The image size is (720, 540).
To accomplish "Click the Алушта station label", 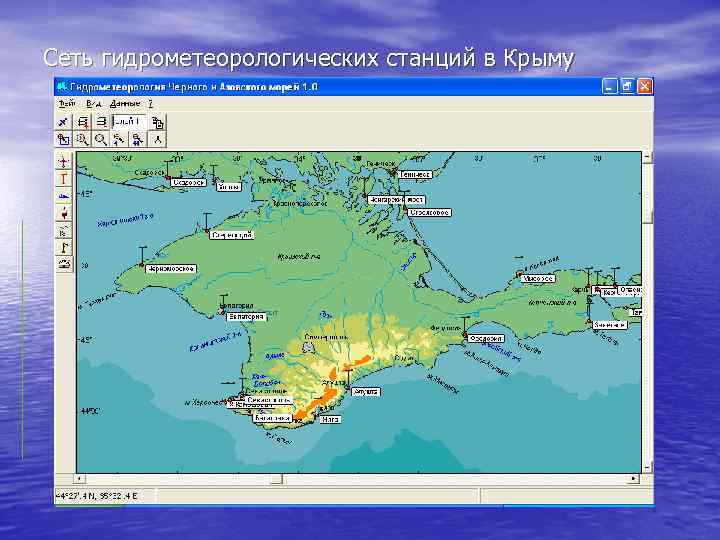I will pyautogui.click(x=366, y=392).
